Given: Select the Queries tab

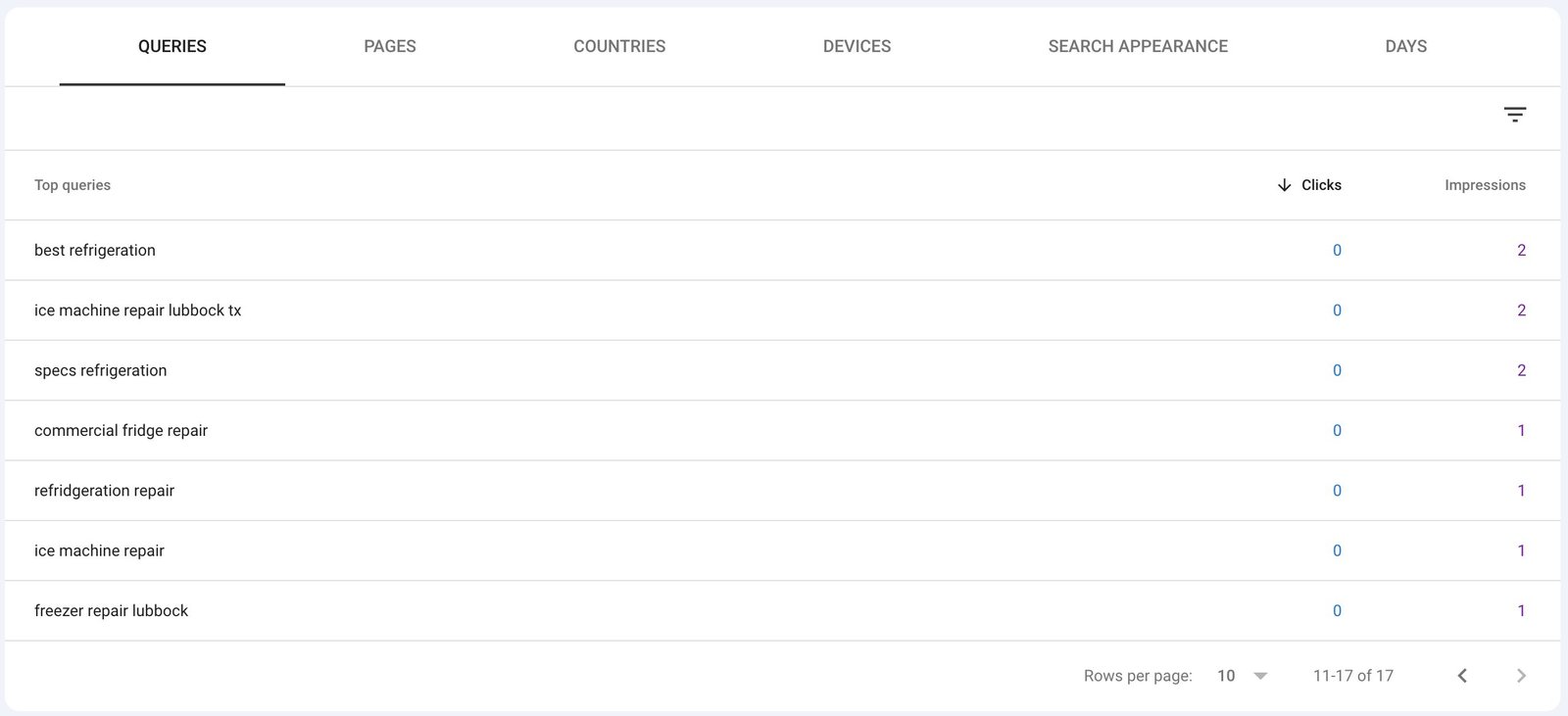Looking at the screenshot, I should tap(172, 46).
